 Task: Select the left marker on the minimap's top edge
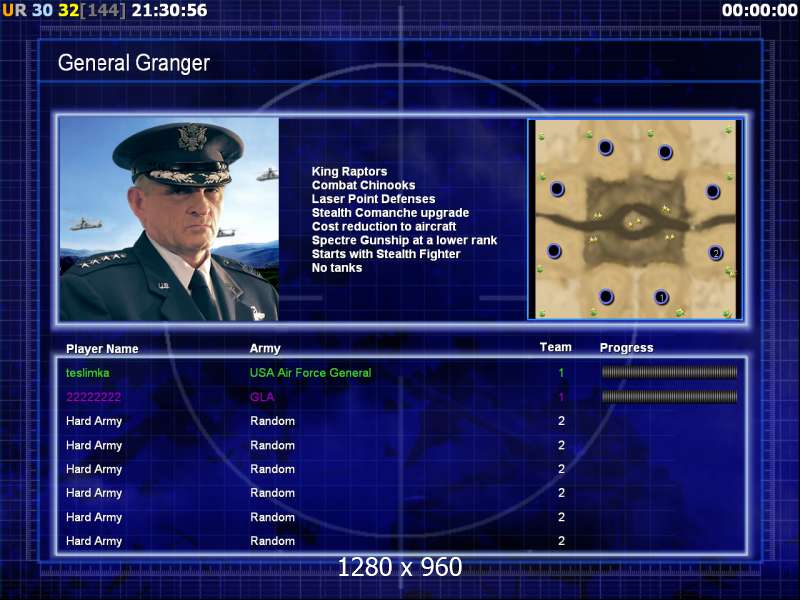(x=606, y=147)
